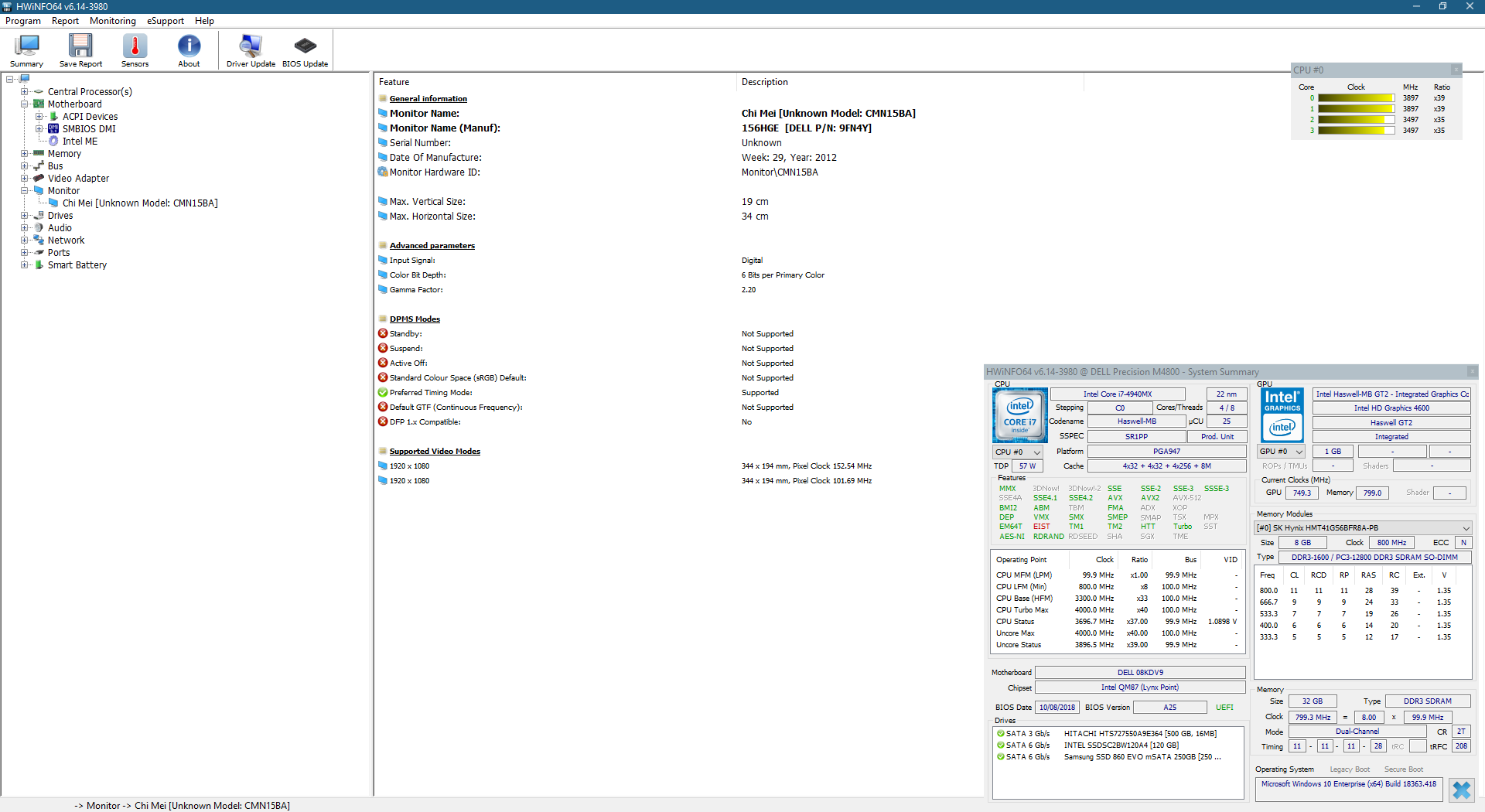Click the Monitor Hardware ID row icon
Screen dimensions: 1485x812
[x=383, y=172]
